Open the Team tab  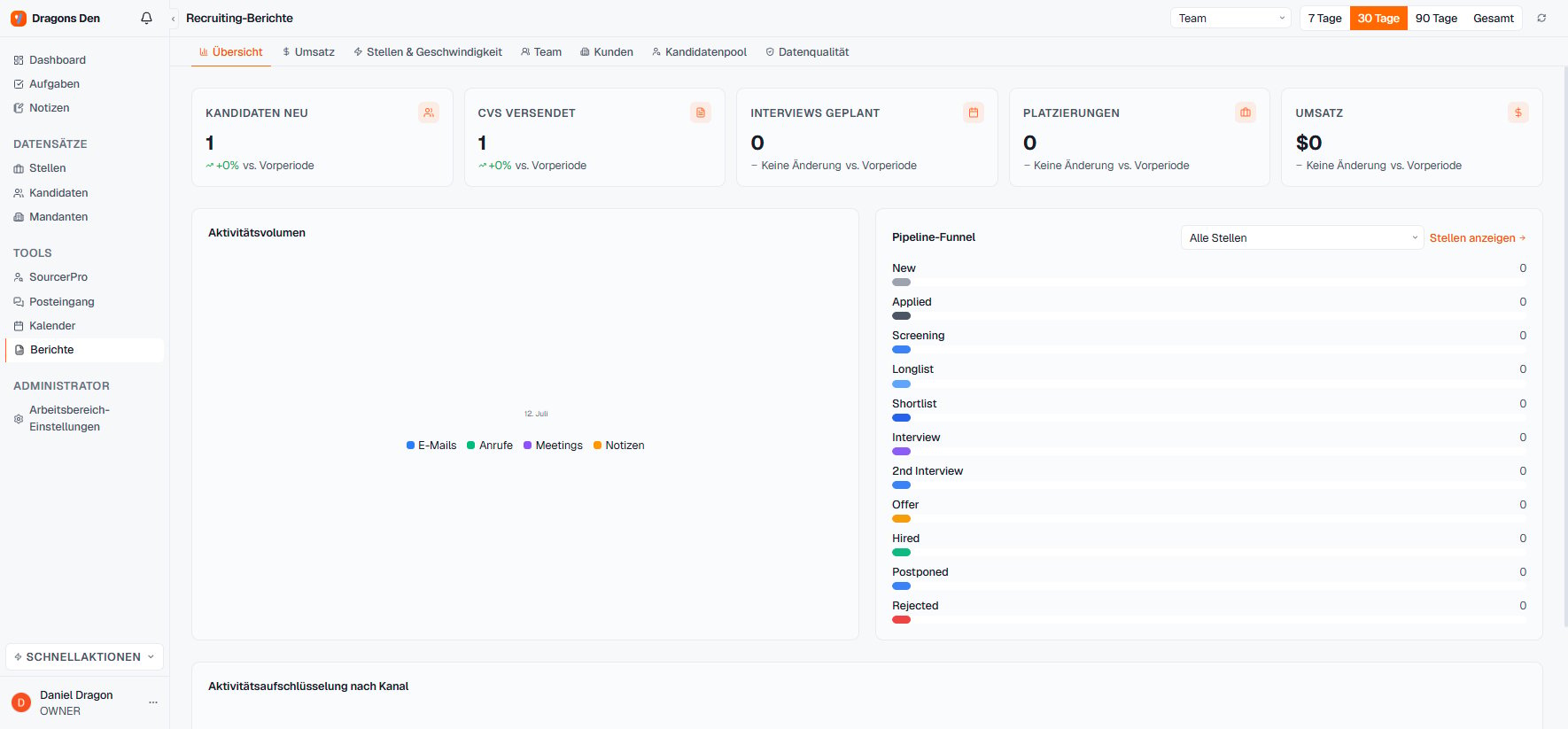click(x=541, y=52)
